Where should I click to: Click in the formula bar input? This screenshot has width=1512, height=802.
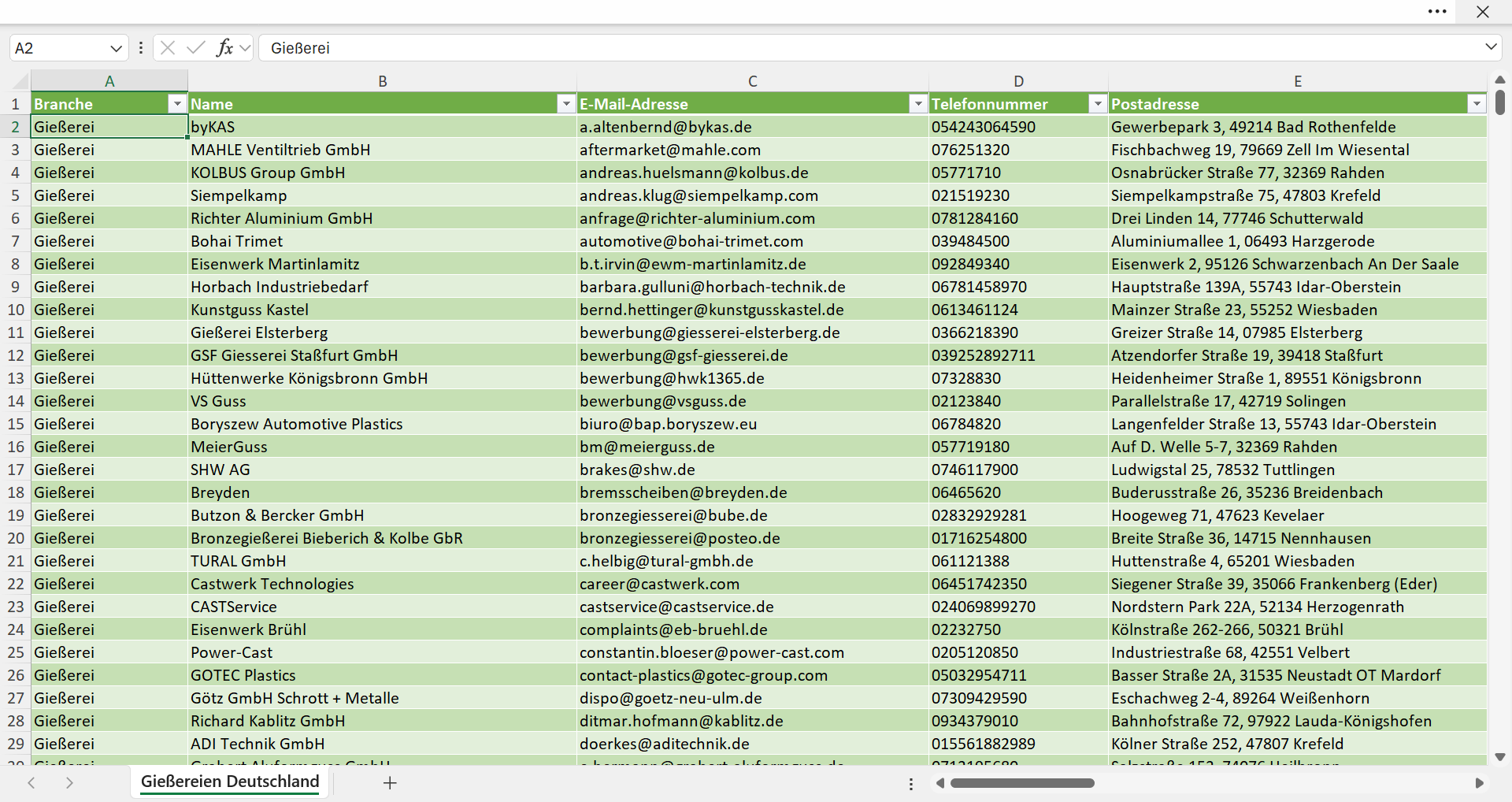[x=870, y=48]
